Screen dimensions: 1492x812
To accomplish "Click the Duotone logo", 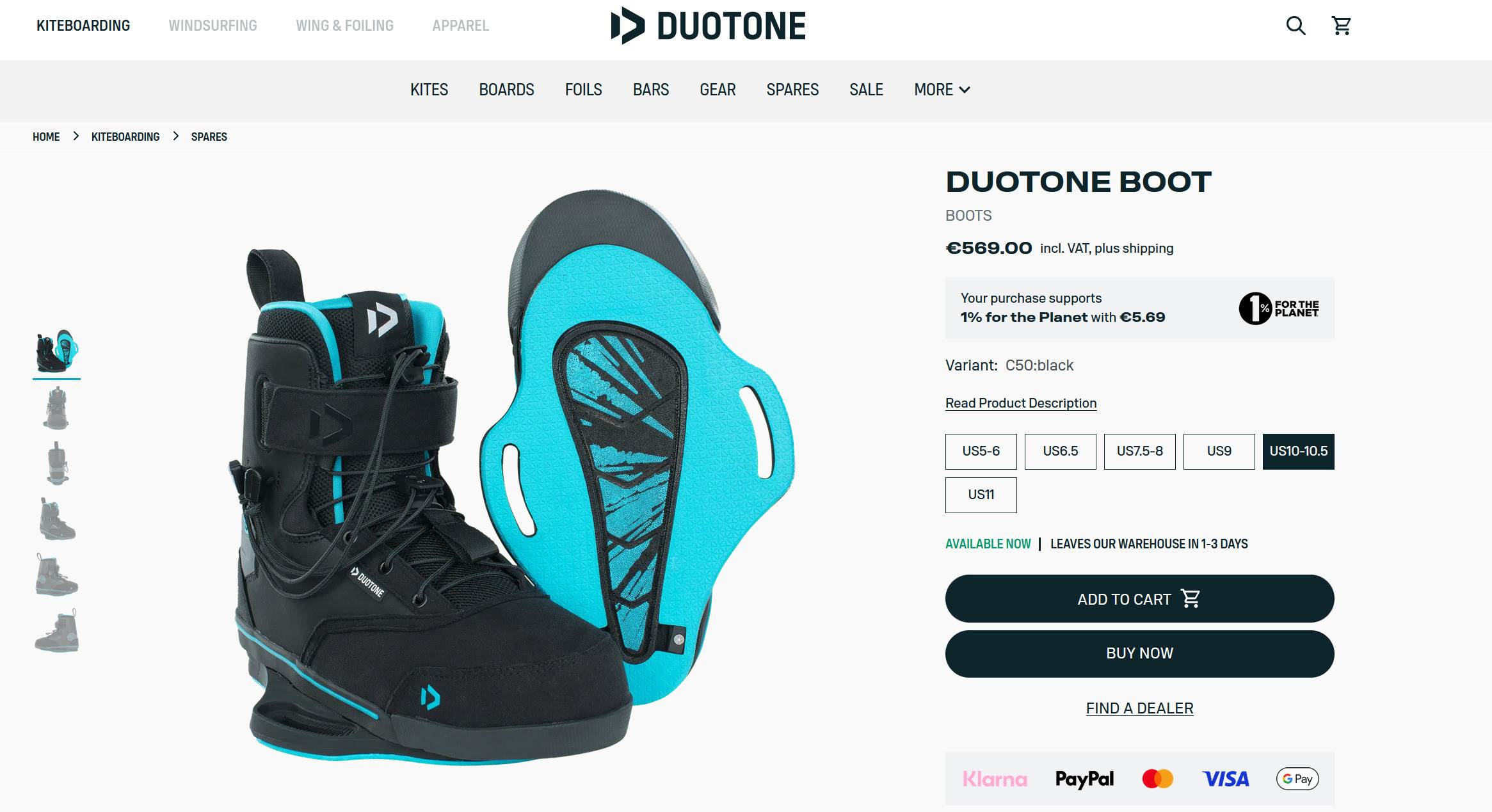I will click(x=708, y=26).
